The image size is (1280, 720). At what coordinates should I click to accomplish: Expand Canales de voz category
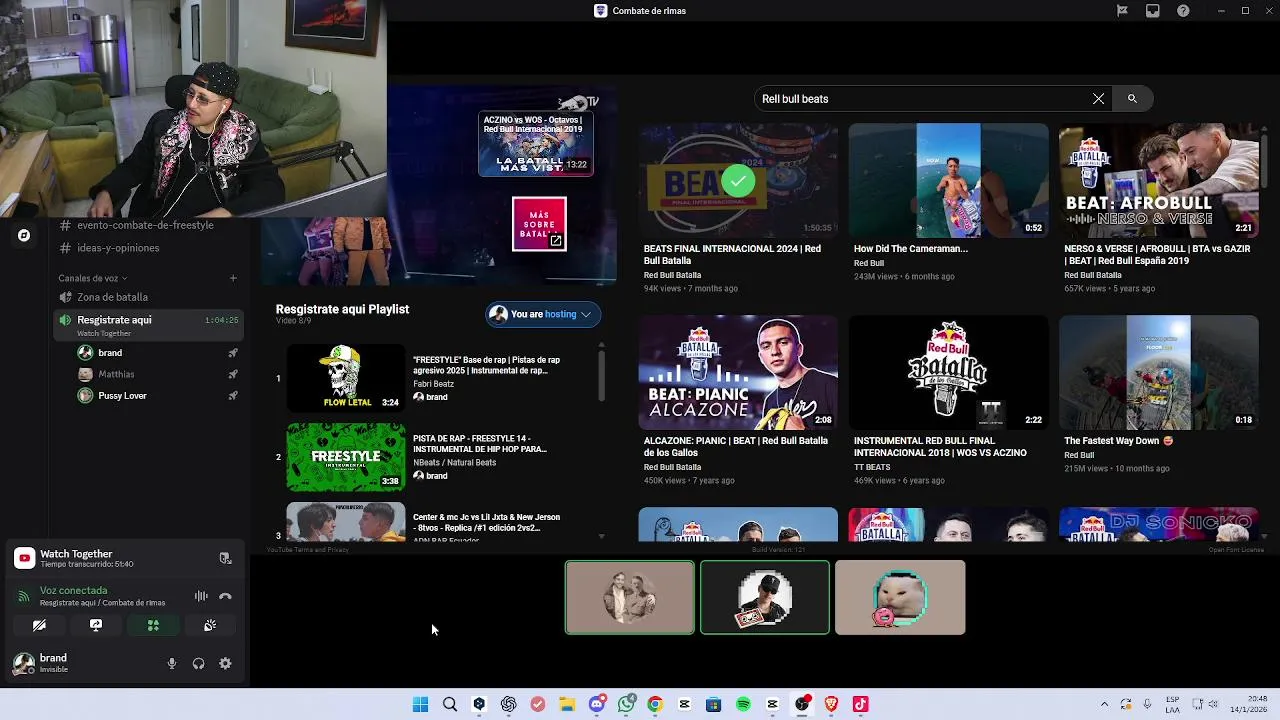[x=93, y=278]
